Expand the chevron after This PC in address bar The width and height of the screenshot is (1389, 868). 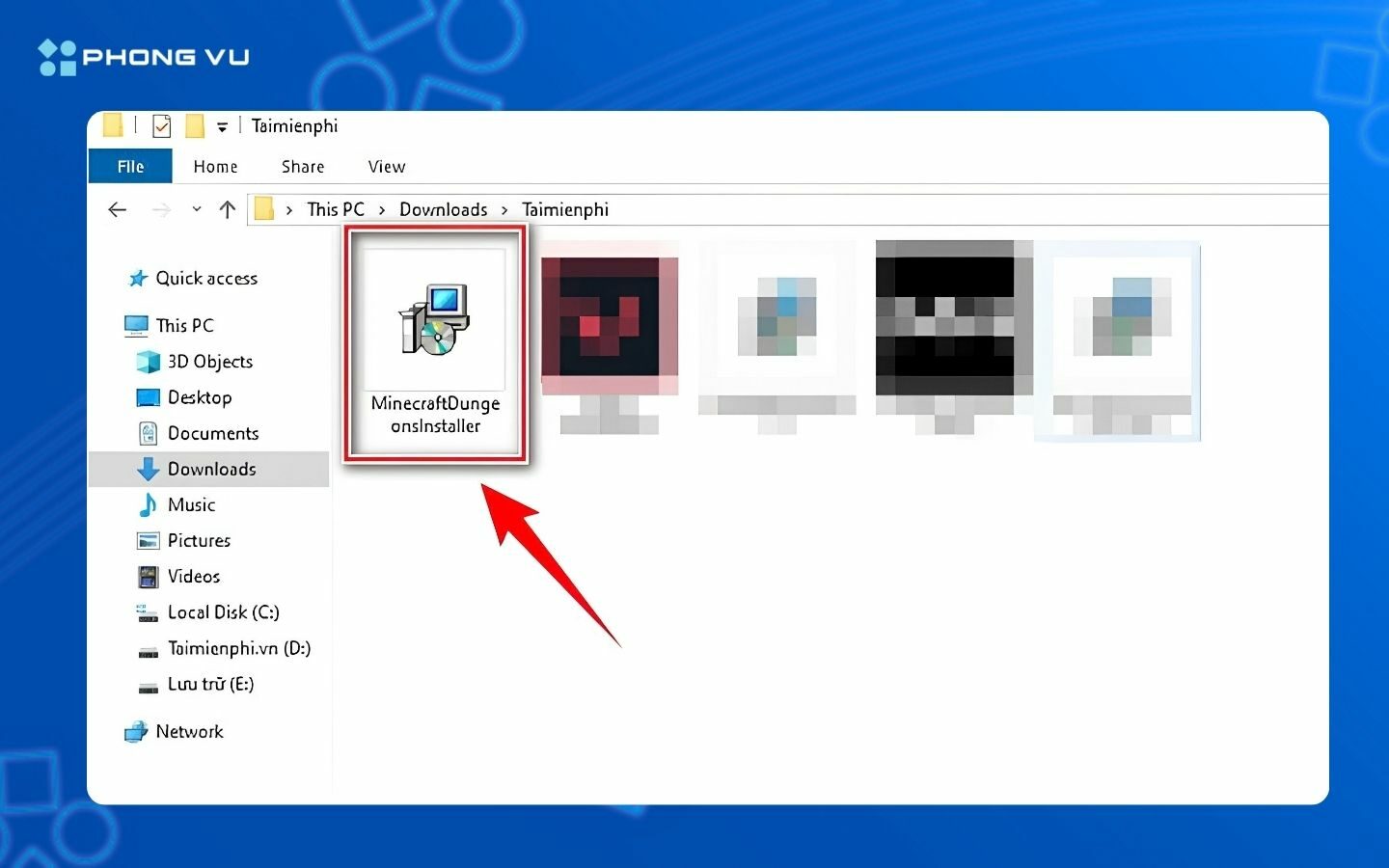[x=382, y=209]
